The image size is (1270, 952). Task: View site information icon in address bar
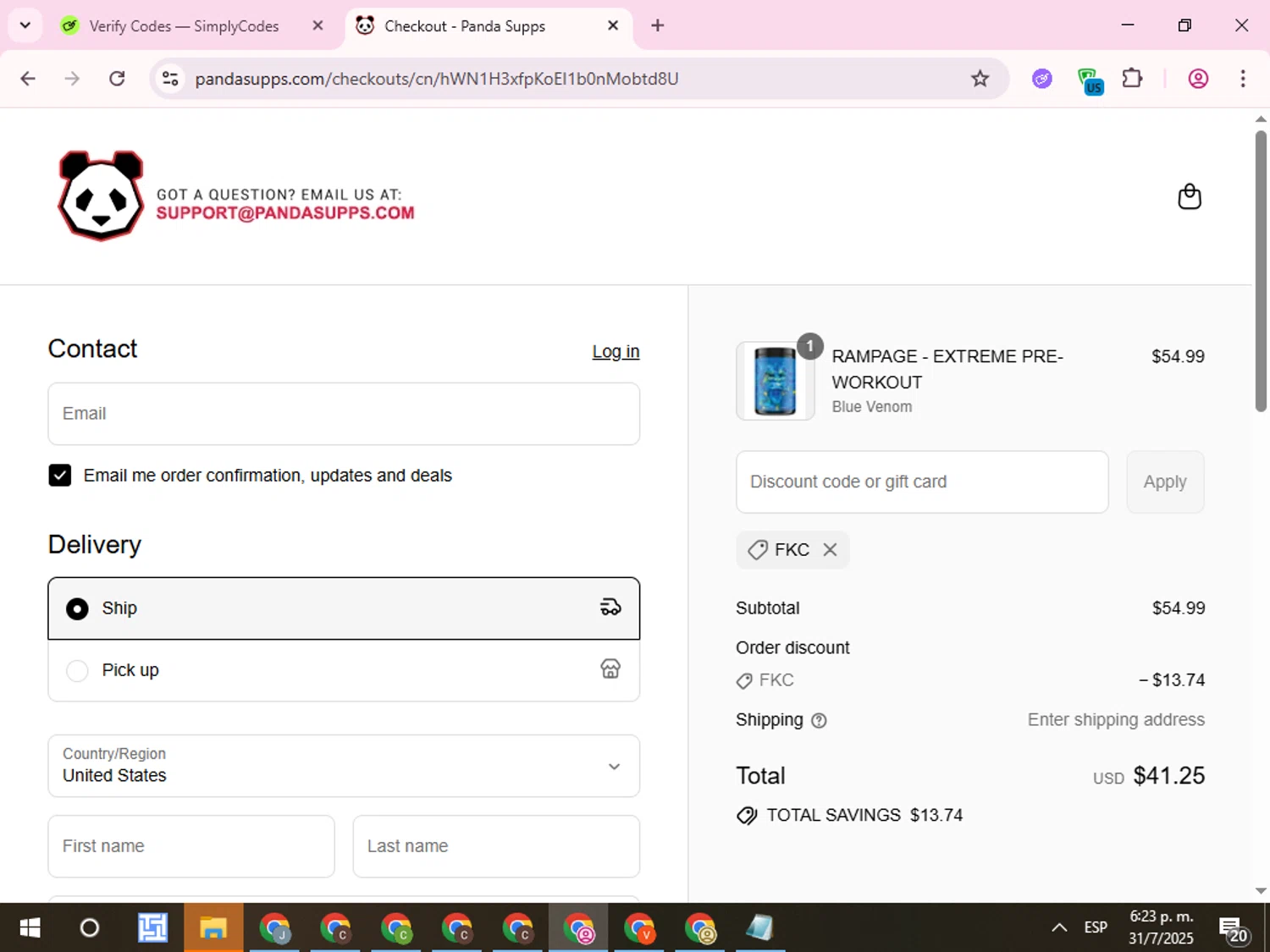click(x=170, y=79)
